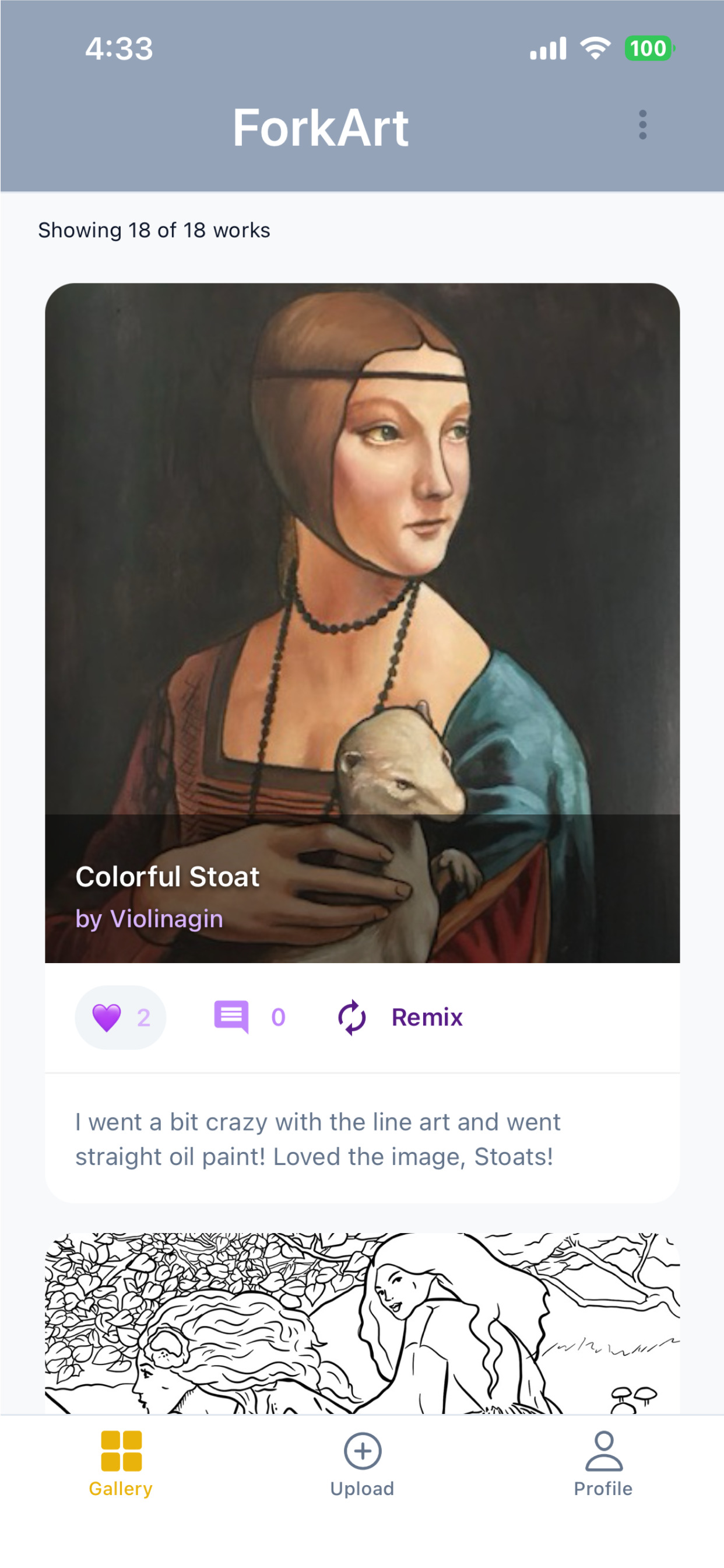Open the Profile person icon

(603, 1451)
